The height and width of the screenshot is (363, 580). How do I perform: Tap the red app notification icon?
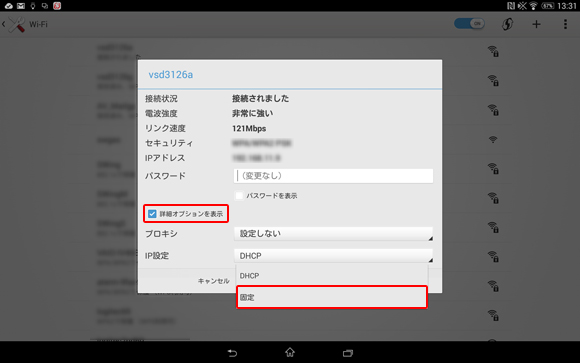coord(57,6)
